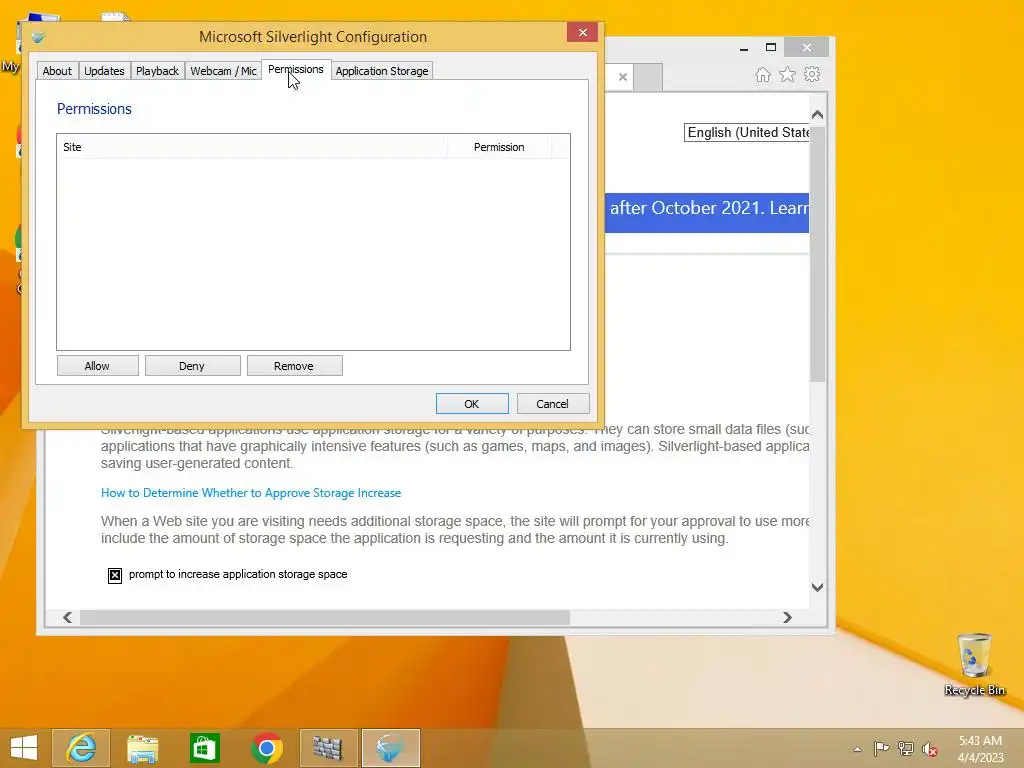The height and width of the screenshot is (768, 1024).
Task: Open a new browser tab
Action: [x=648, y=77]
